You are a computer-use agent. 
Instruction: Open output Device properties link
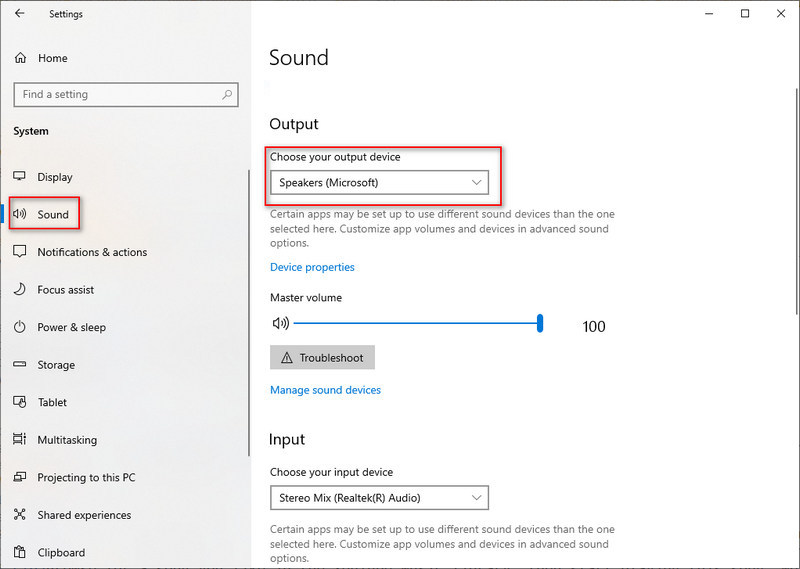click(x=312, y=267)
